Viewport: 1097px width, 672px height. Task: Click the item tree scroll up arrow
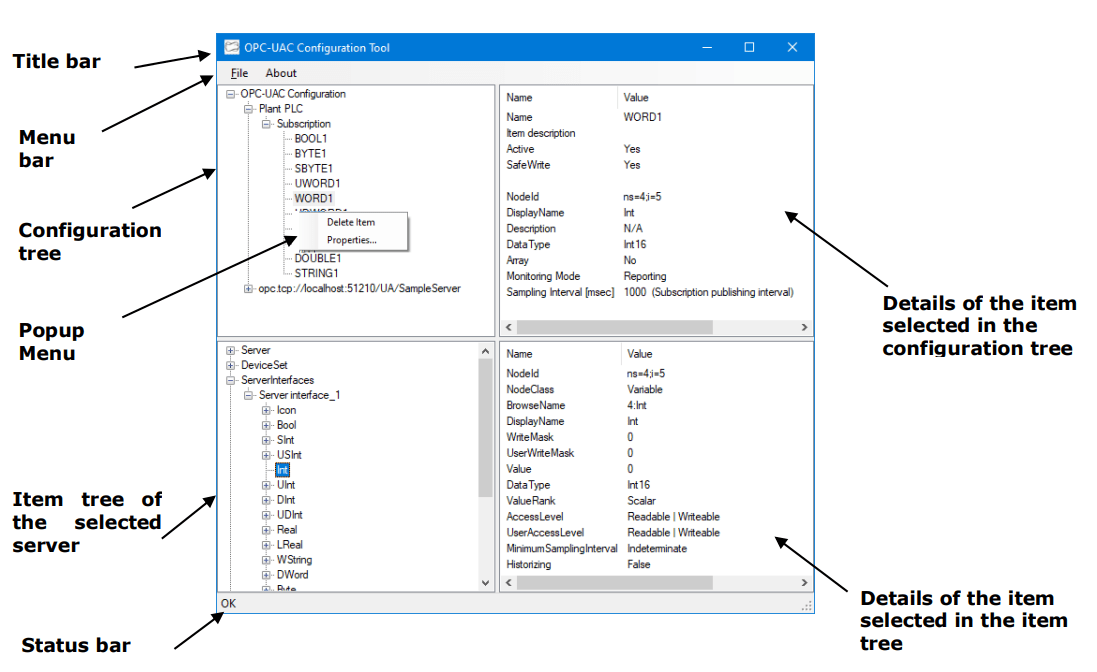coord(486,351)
